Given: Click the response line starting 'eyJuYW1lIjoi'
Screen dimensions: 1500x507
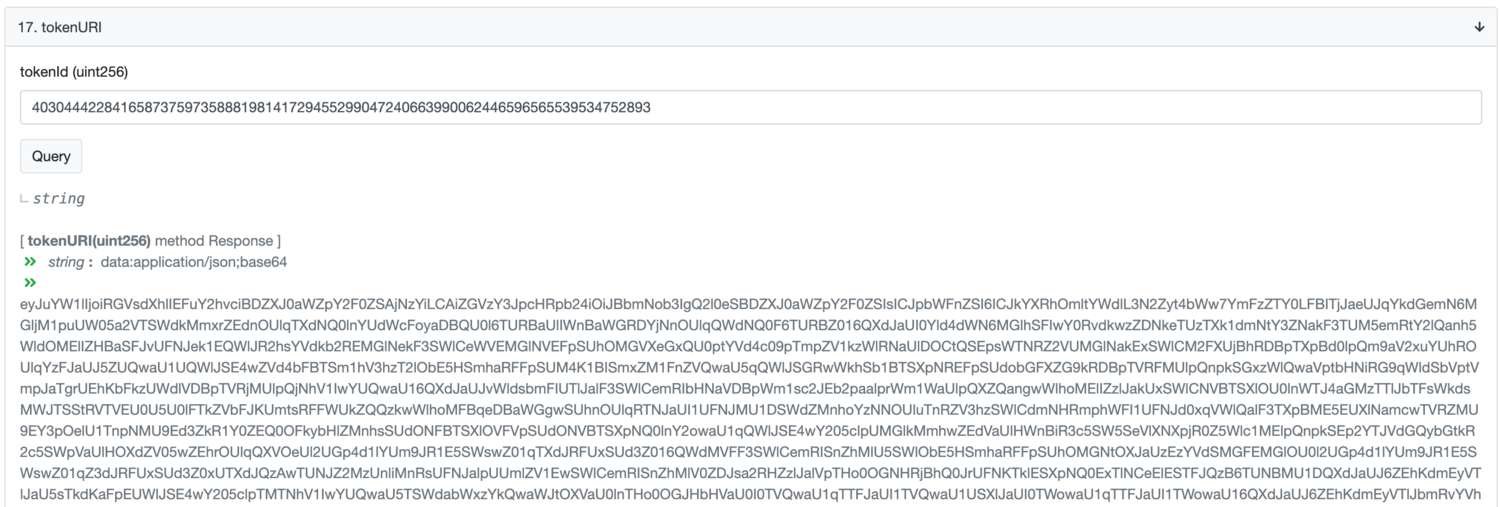Looking at the screenshot, I should coord(748,303).
